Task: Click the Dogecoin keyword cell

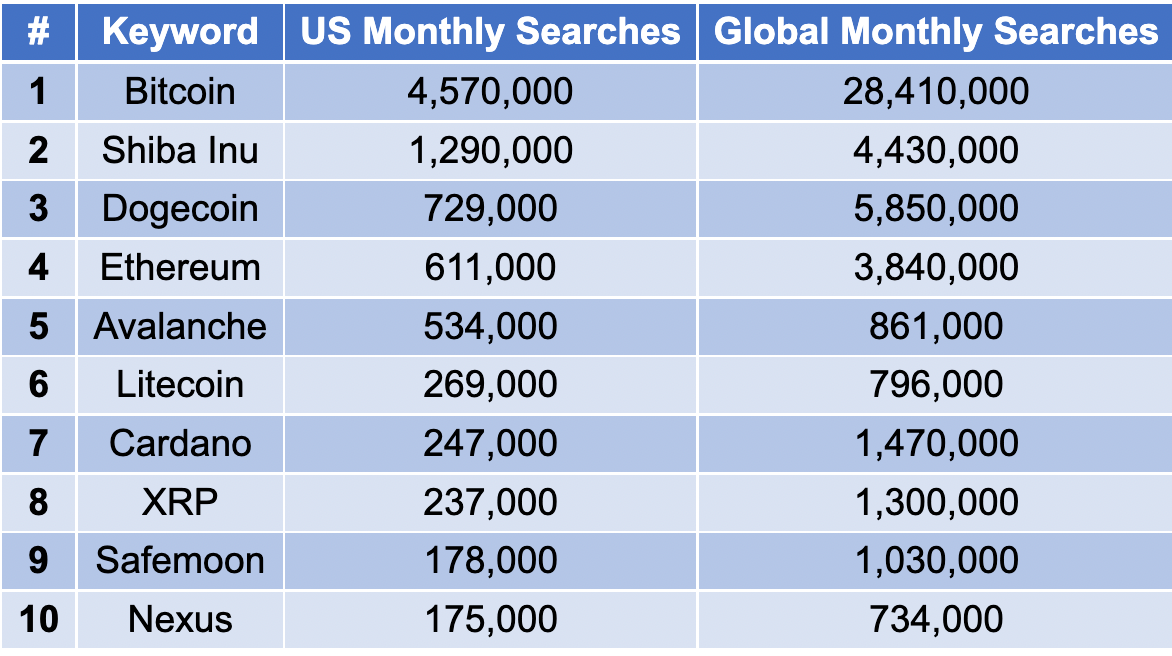Action: tap(180, 208)
